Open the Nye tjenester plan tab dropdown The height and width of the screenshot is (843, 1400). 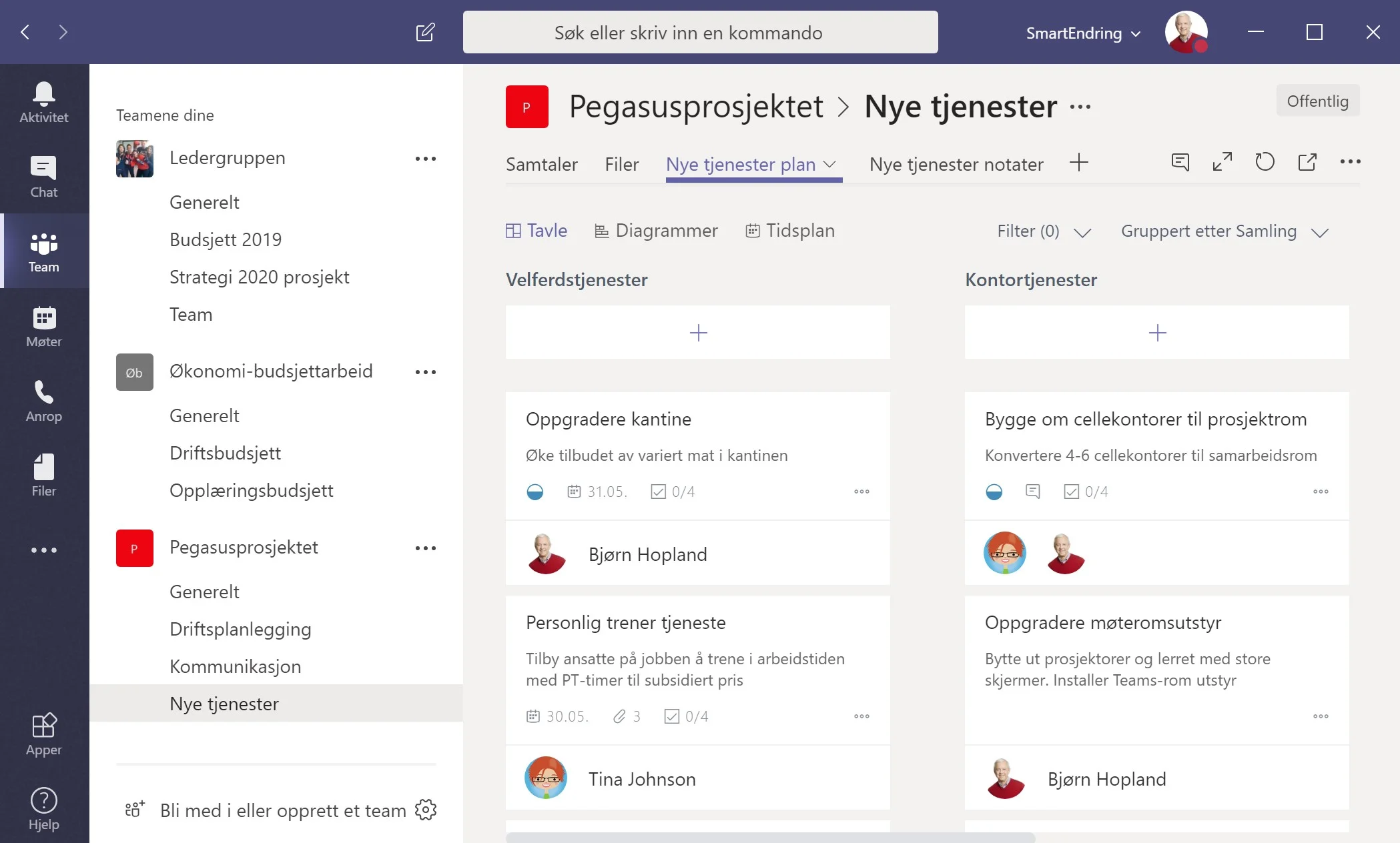pos(829,164)
